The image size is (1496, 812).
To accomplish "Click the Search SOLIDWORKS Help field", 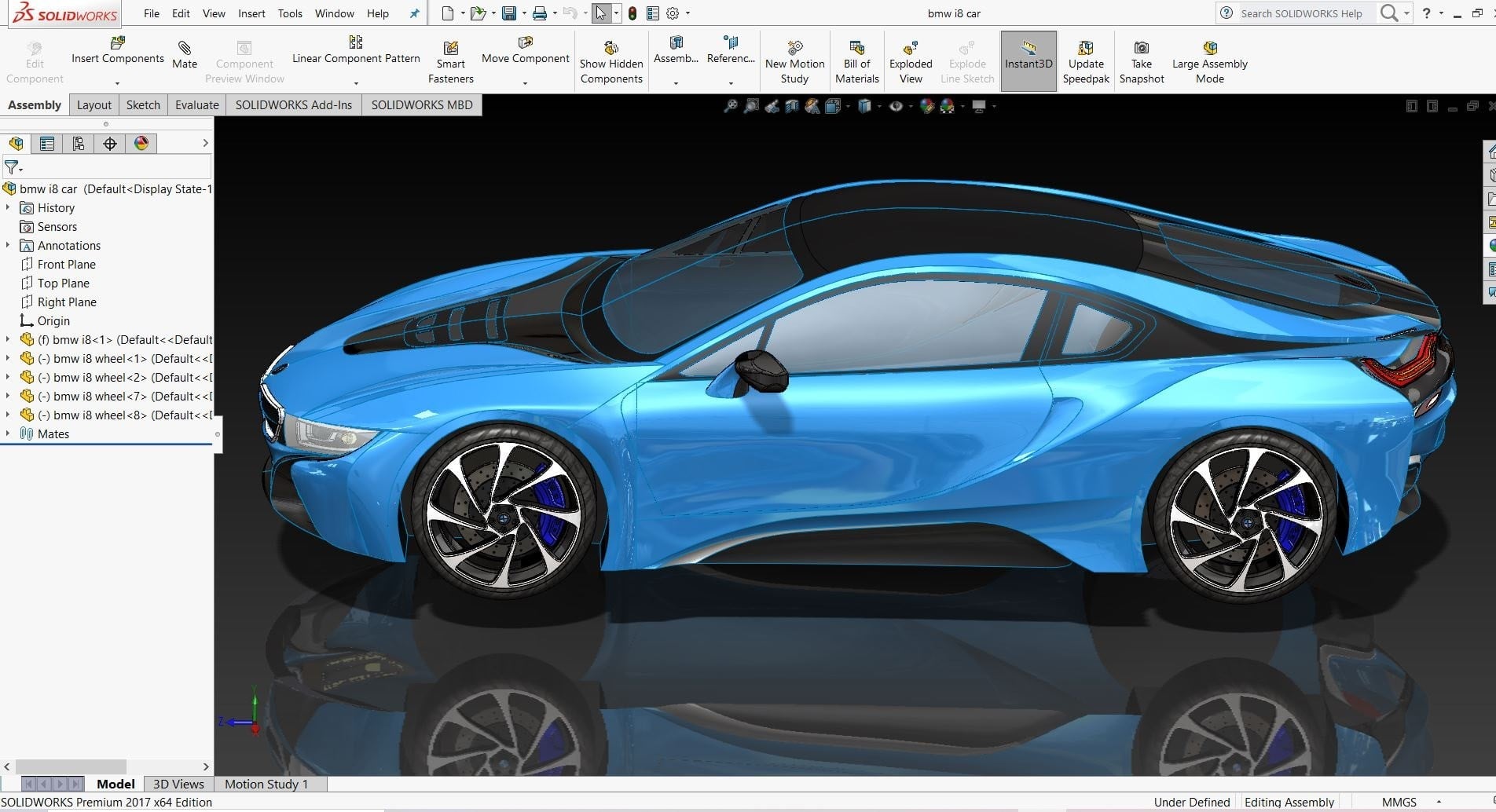I will 1301,13.
